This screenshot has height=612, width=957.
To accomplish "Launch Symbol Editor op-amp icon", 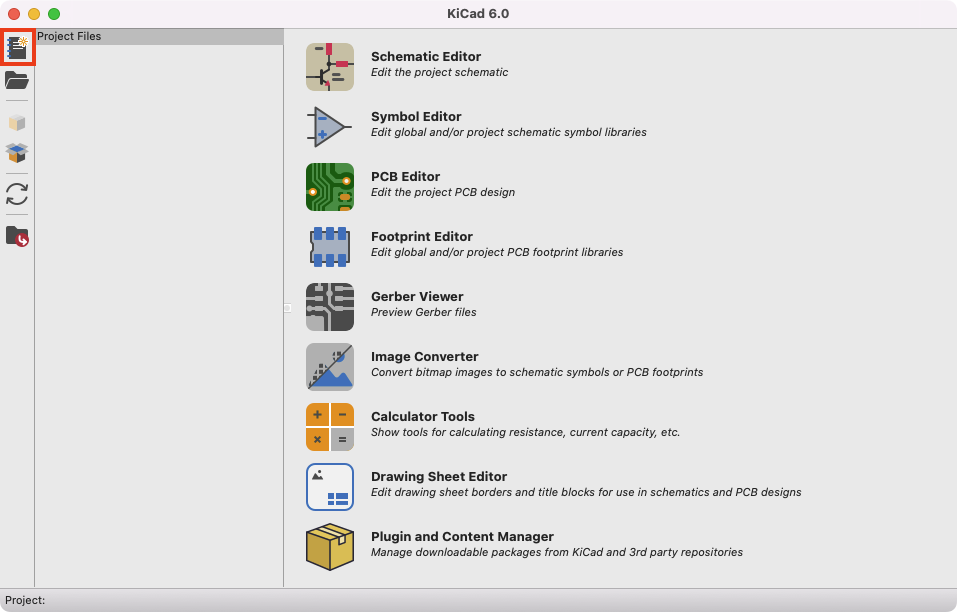I will (x=330, y=127).
